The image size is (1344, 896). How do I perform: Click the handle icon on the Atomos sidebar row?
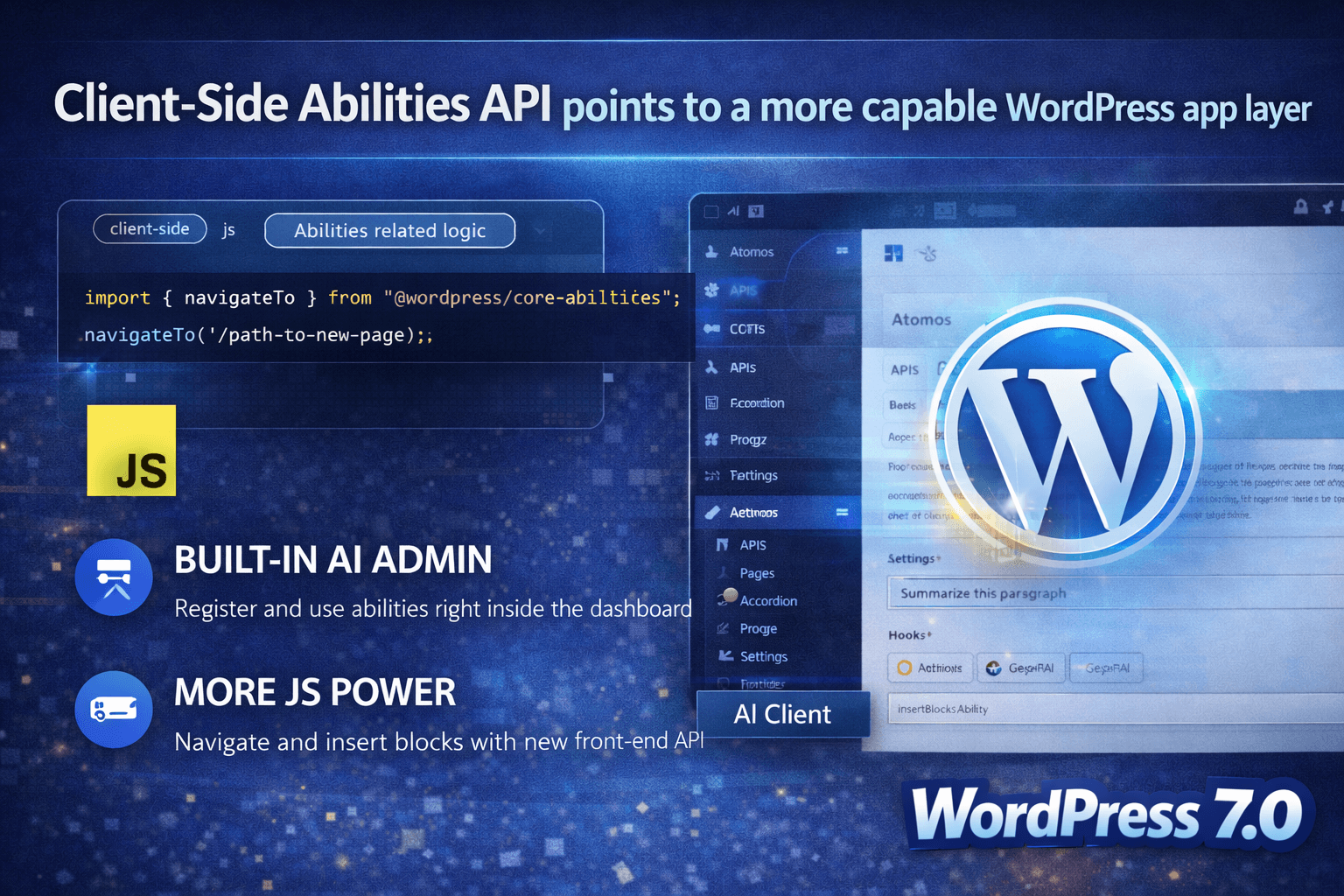(842, 251)
